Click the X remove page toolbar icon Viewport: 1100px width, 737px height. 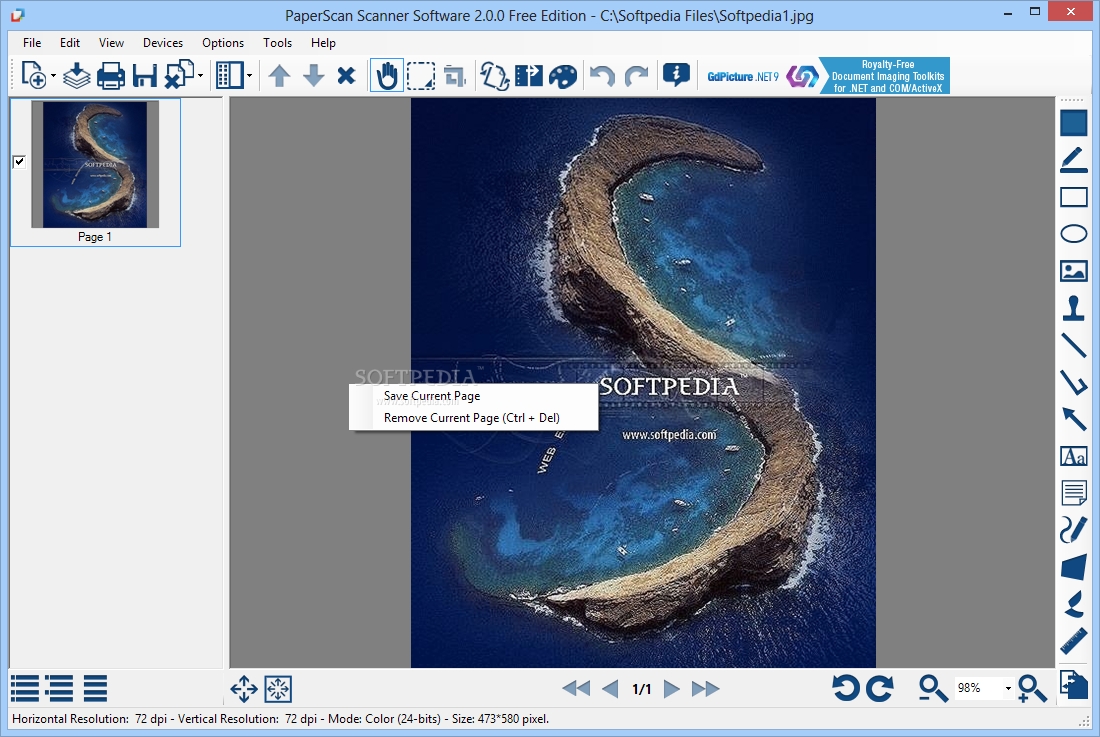[x=346, y=75]
